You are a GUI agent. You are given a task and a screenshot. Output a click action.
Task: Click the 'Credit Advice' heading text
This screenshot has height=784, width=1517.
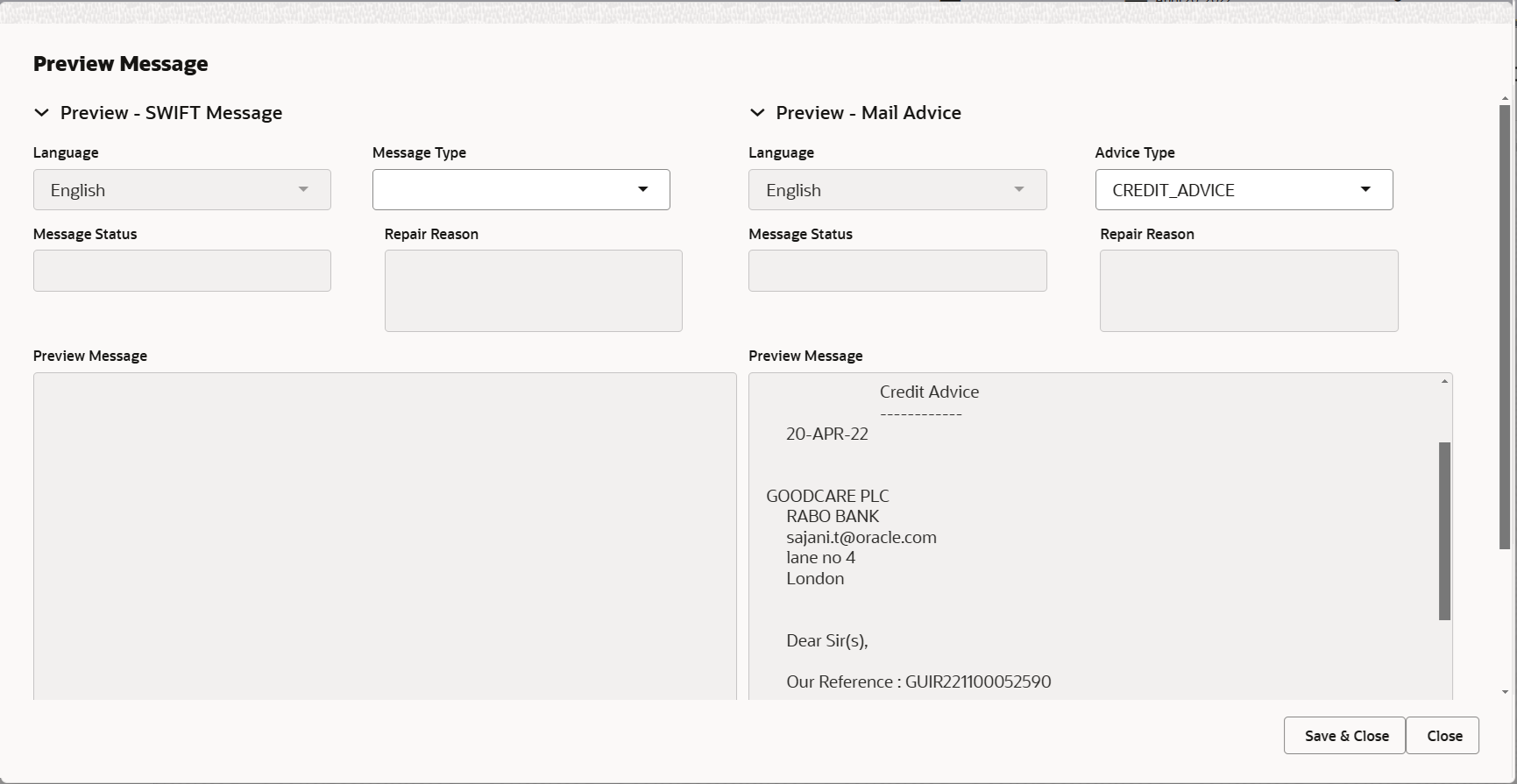click(x=929, y=392)
